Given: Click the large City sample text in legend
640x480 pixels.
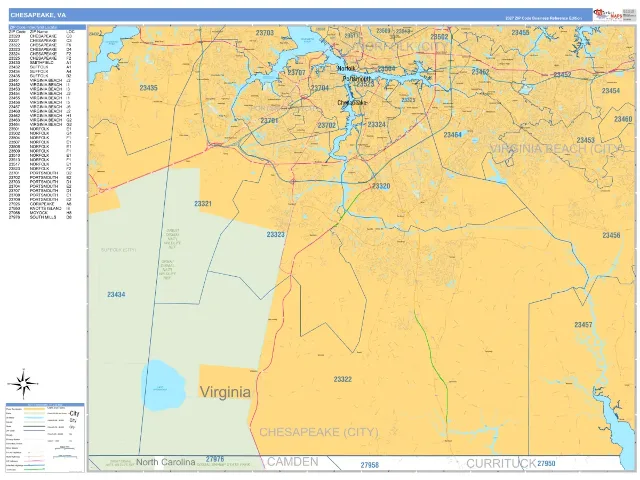Looking at the screenshot, I should (x=74, y=414).
